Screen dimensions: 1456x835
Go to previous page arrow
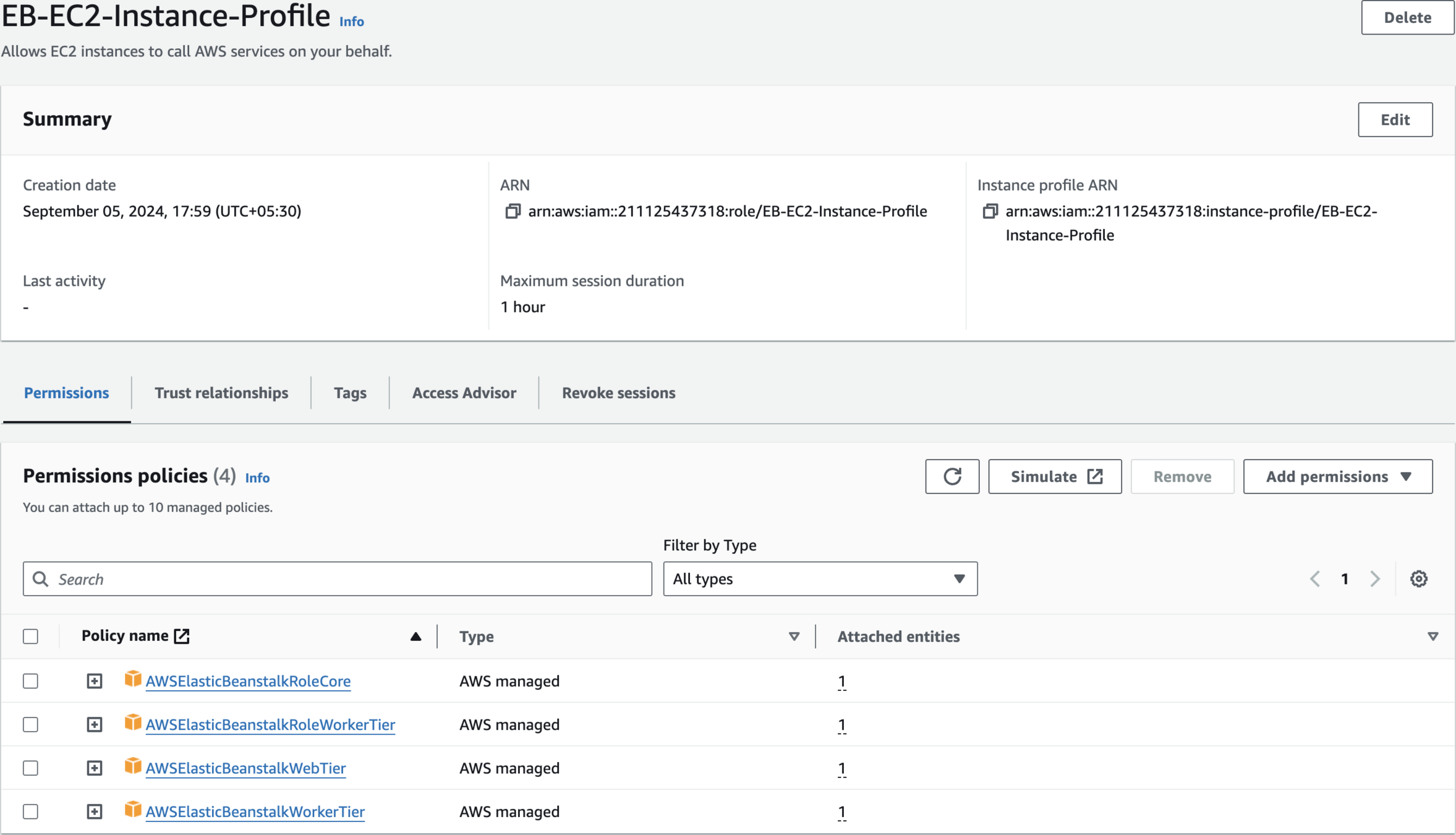pos(1315,579)
